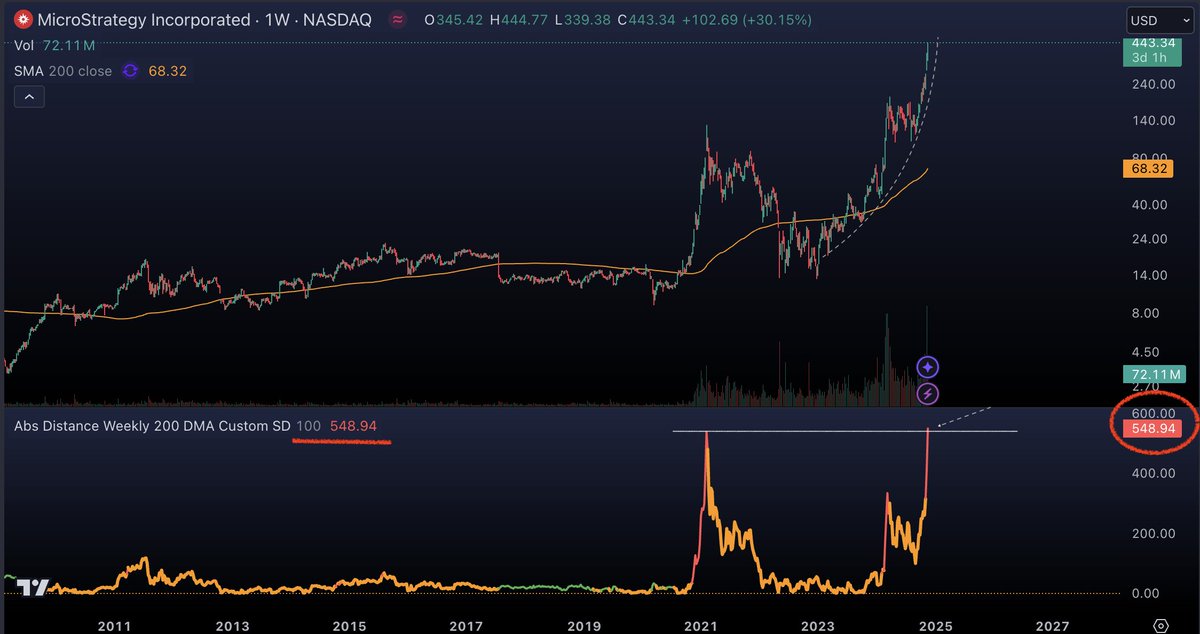This screenshot has height=634, width=1200.
Task: Click the 200.00 indicator axis label
Action: pos(1153,533)
